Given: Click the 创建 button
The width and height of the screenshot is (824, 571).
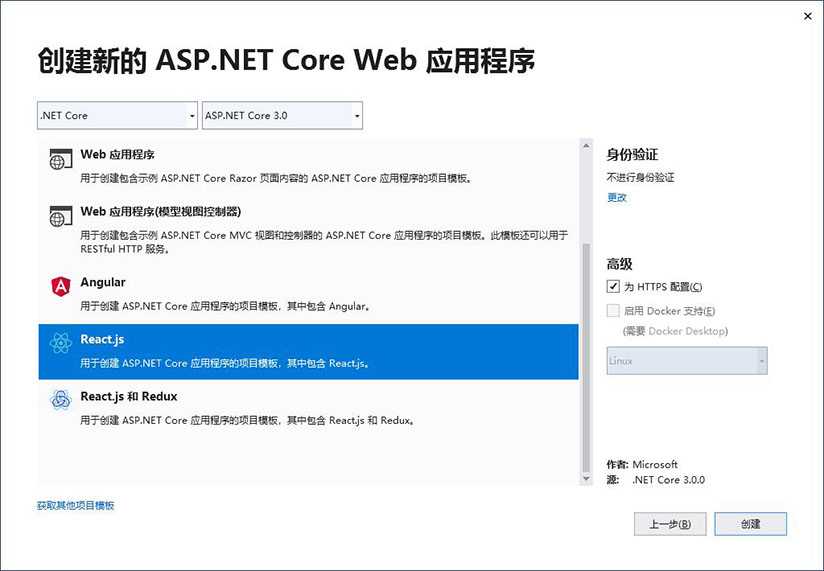Looking at the screenshot, I should tap(750, 524).
